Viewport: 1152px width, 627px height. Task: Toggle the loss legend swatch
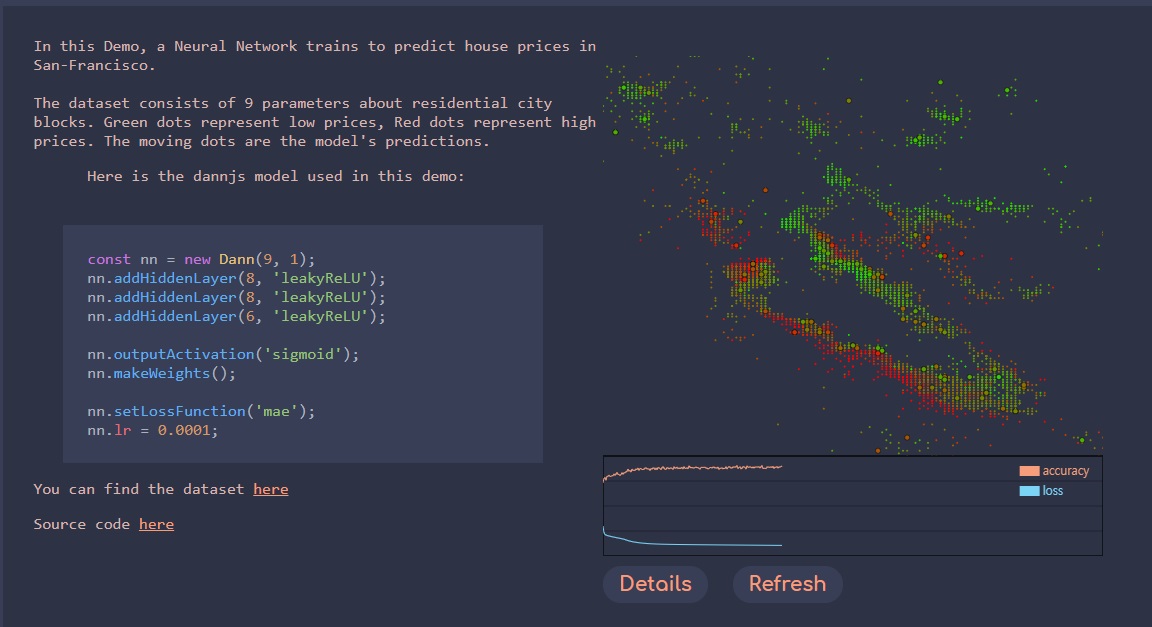coord(1029,491)
